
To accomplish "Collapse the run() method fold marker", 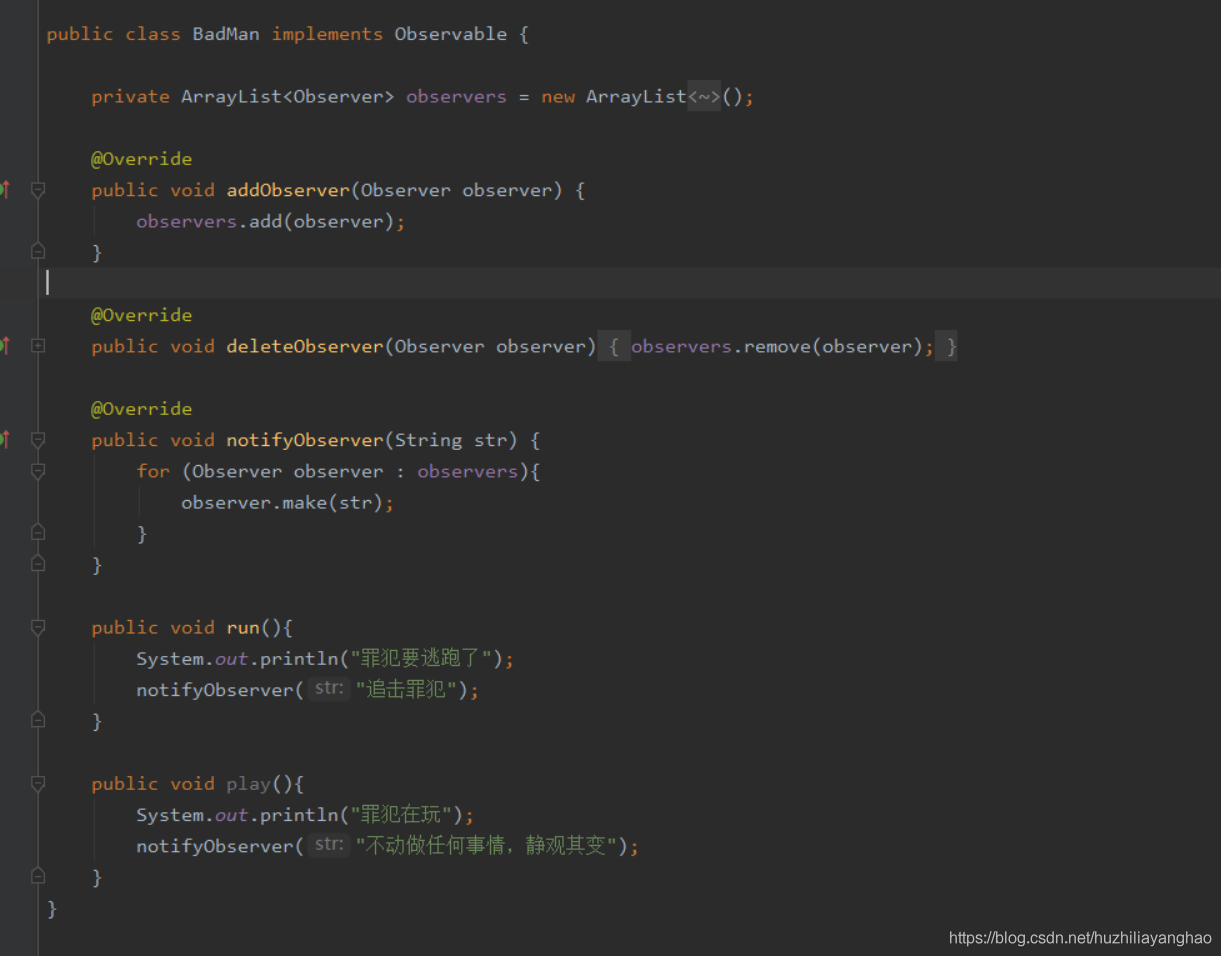I will click(38, 627).
